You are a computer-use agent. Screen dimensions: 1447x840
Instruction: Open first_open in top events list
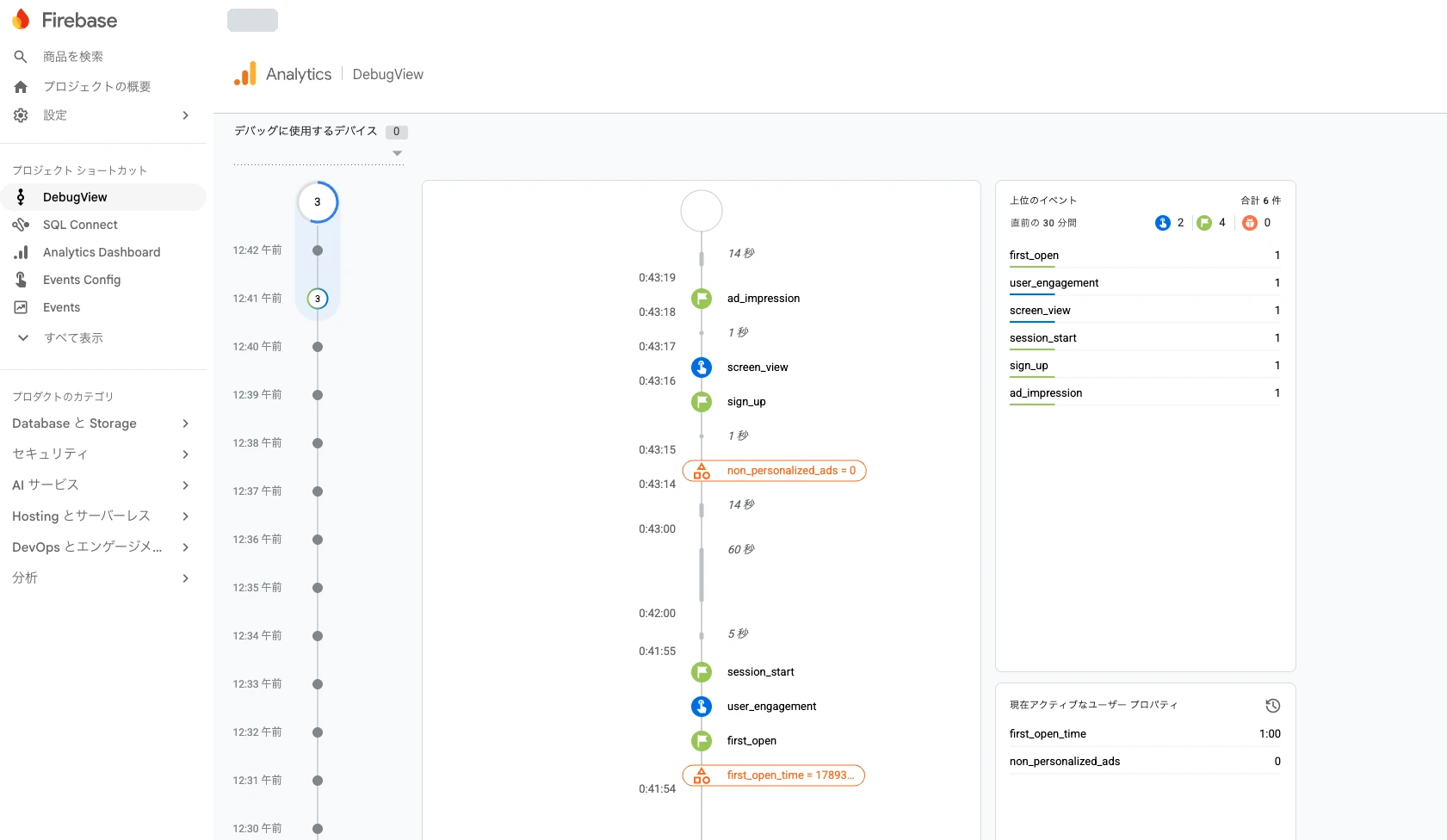[x=1145, y=256]
